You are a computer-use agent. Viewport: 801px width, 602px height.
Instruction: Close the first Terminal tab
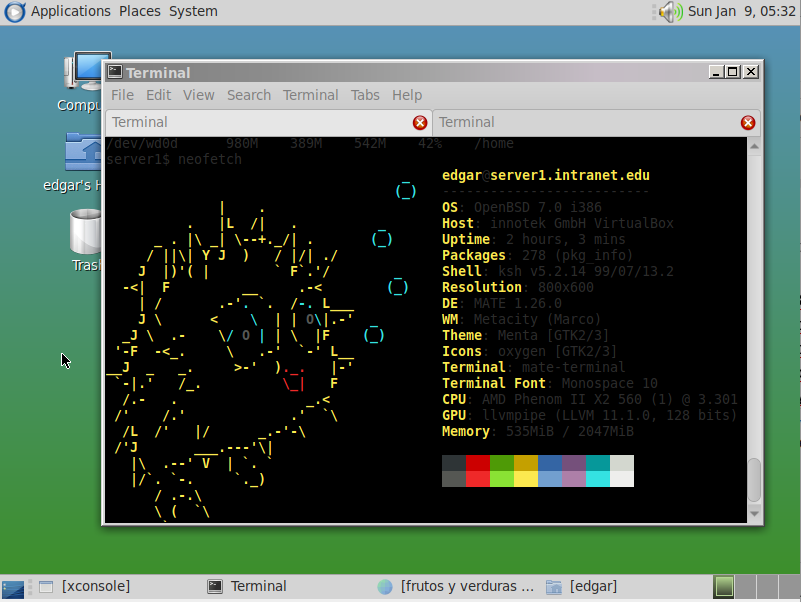420,123
